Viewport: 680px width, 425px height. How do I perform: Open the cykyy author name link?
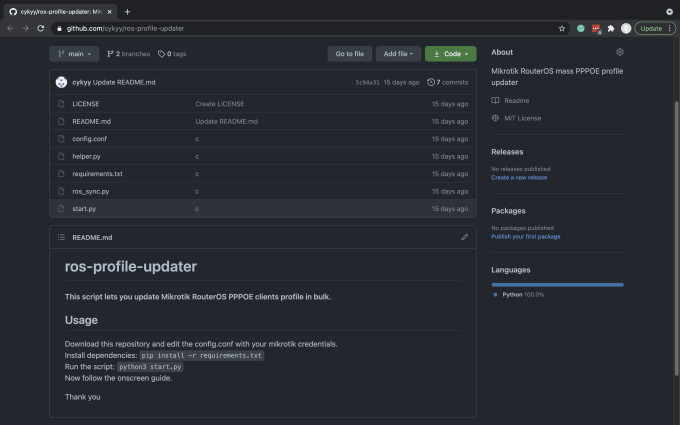(x=82, y=82)
